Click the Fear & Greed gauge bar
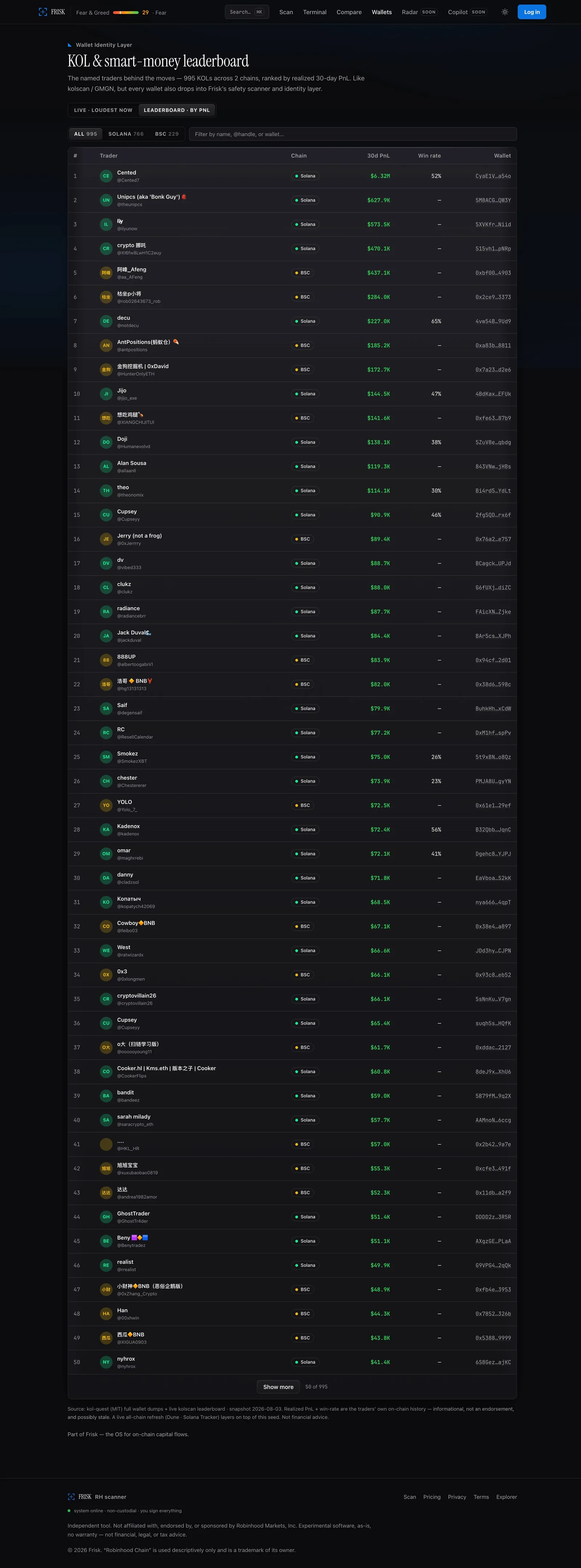This screenshot has height=1568, width=581. (126, 12)
